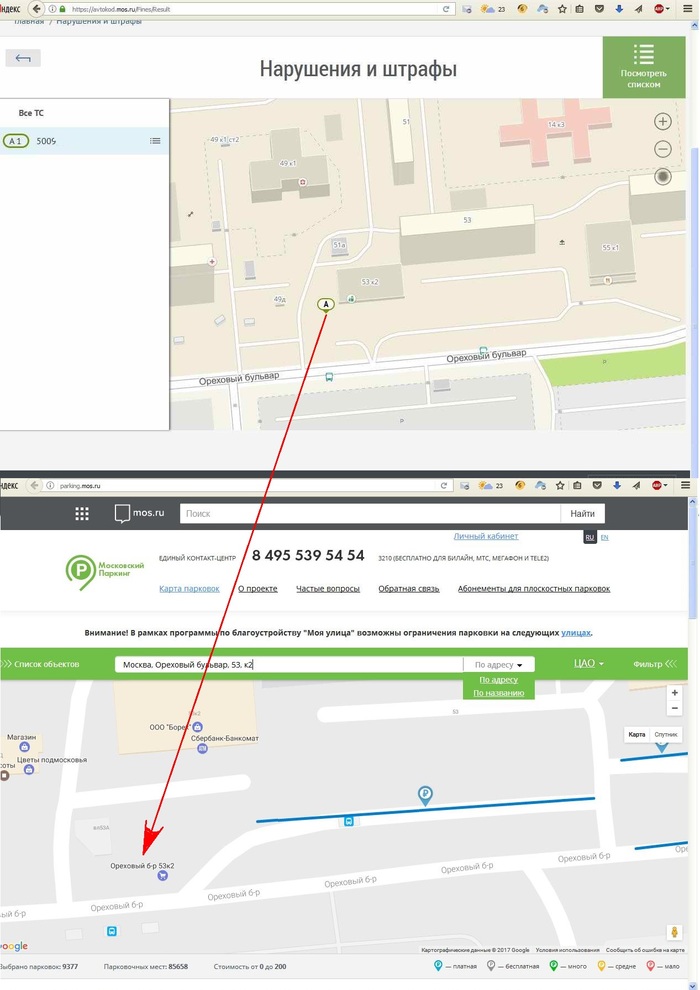
Task: Expand the 'Фильтр' filter panel
Action: pos(653,663)
